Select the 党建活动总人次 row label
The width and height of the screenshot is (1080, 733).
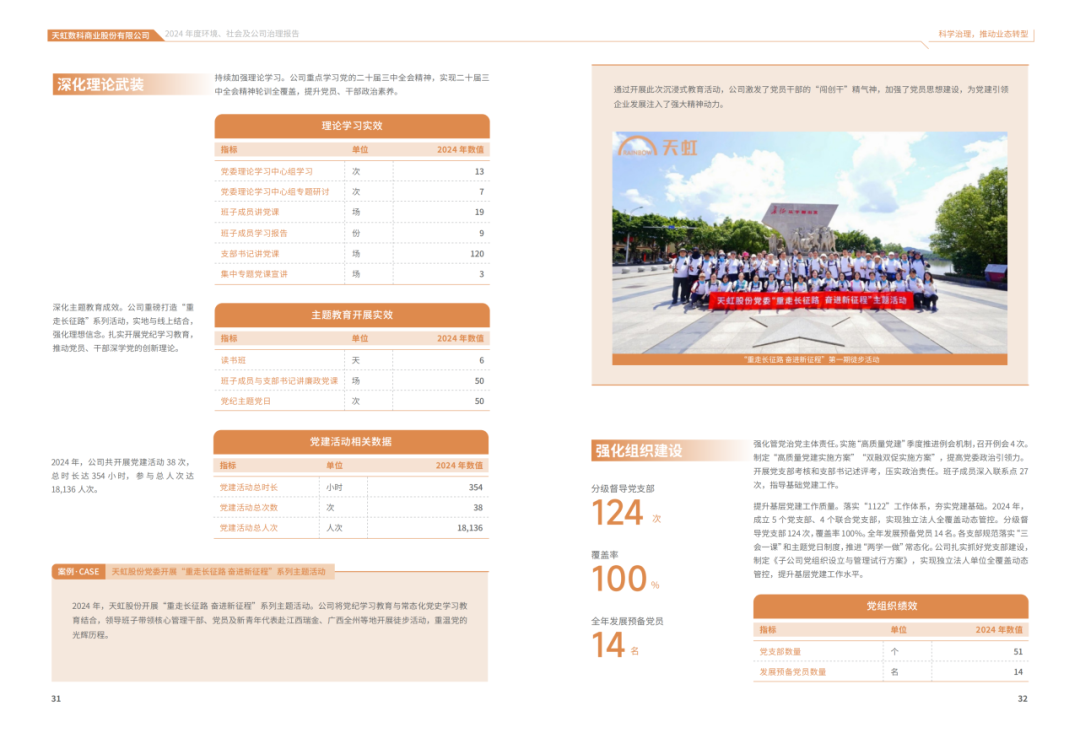[x=249, y=527]
